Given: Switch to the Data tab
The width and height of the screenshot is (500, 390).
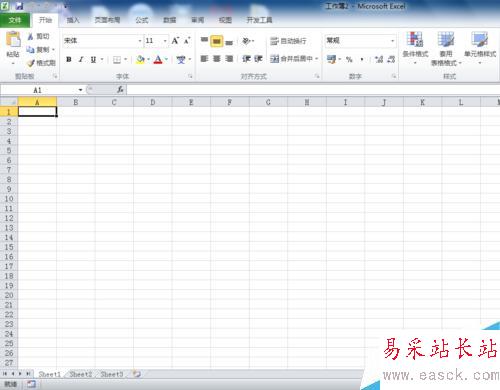Looking at the screenshot, I should [169, 20].
